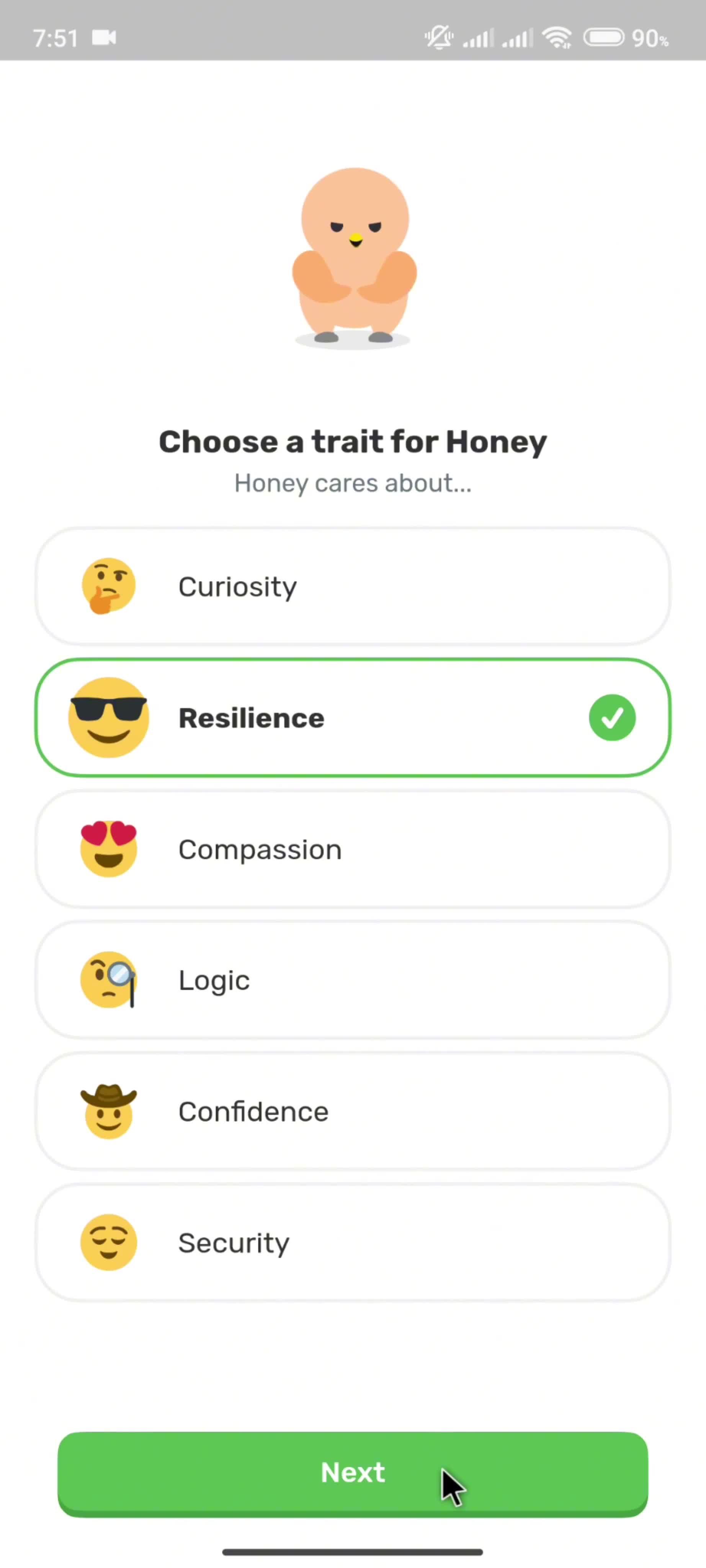Pick the Security trait option
The width and height of the screenshot is (706, 1568).
[x=353, y=1242]
